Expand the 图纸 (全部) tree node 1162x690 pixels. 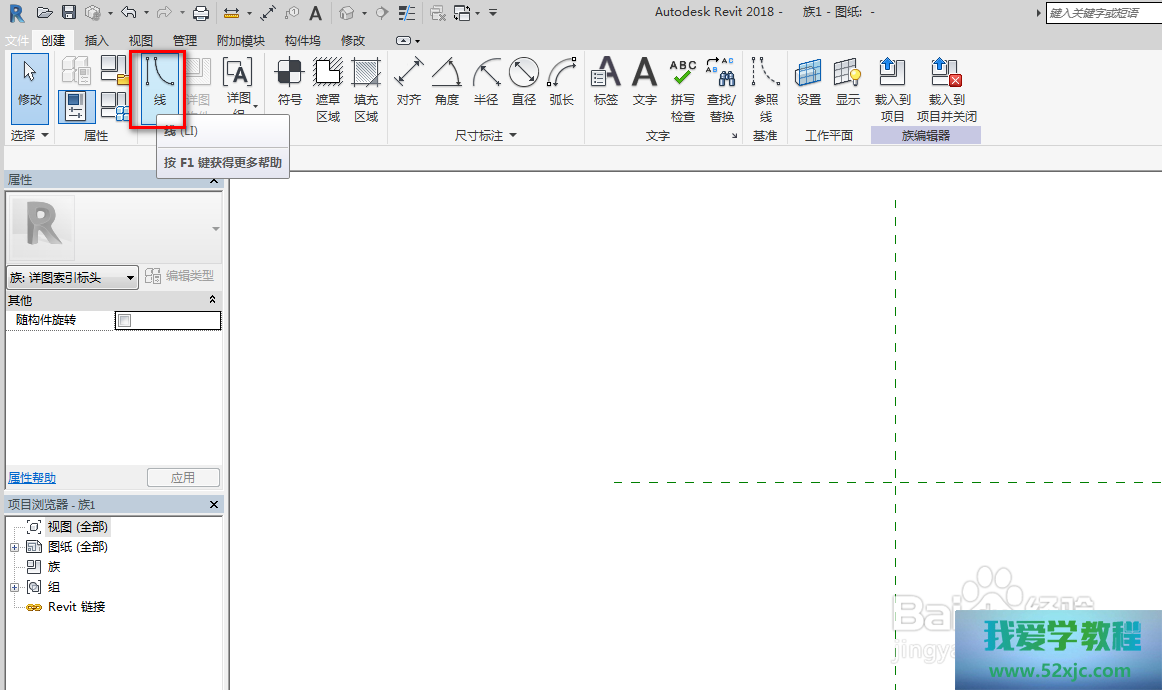15,547
